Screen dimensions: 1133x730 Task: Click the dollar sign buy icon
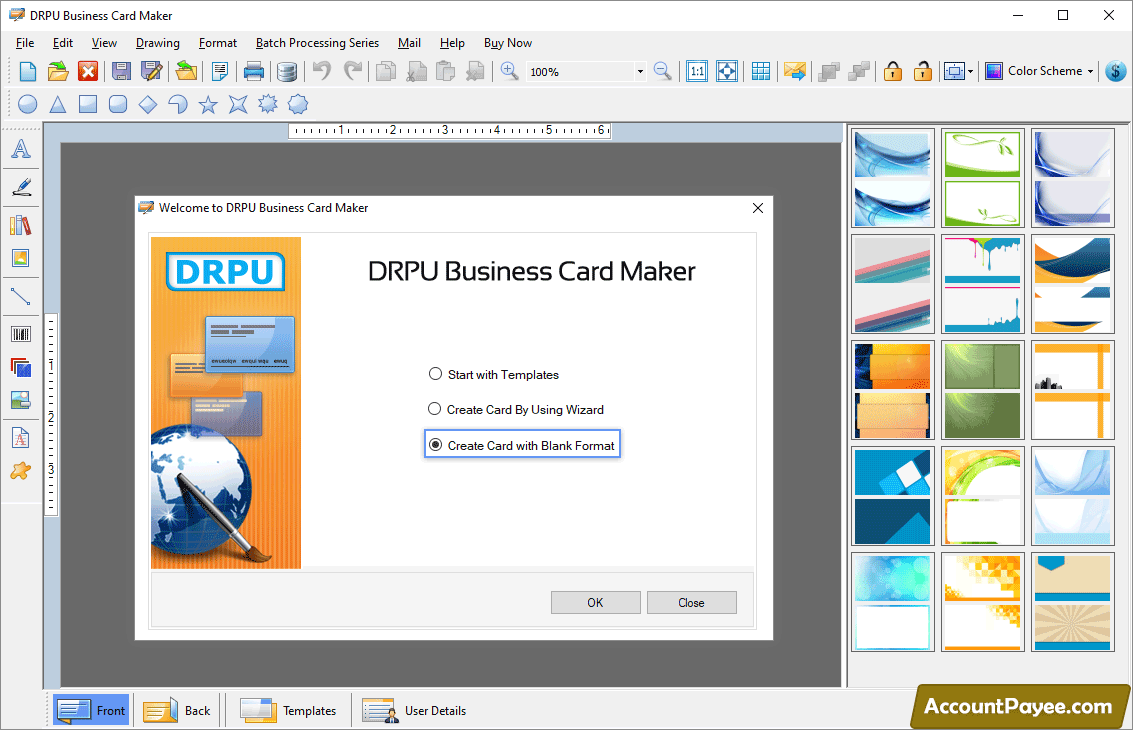(1116, 71)
